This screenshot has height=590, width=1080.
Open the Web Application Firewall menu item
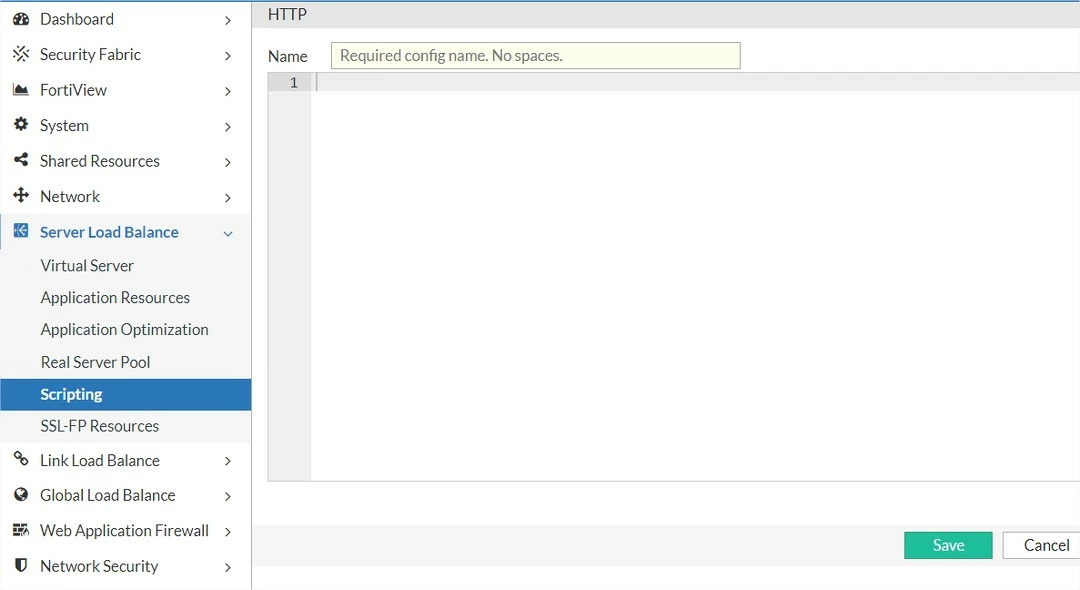pos(124,531)
